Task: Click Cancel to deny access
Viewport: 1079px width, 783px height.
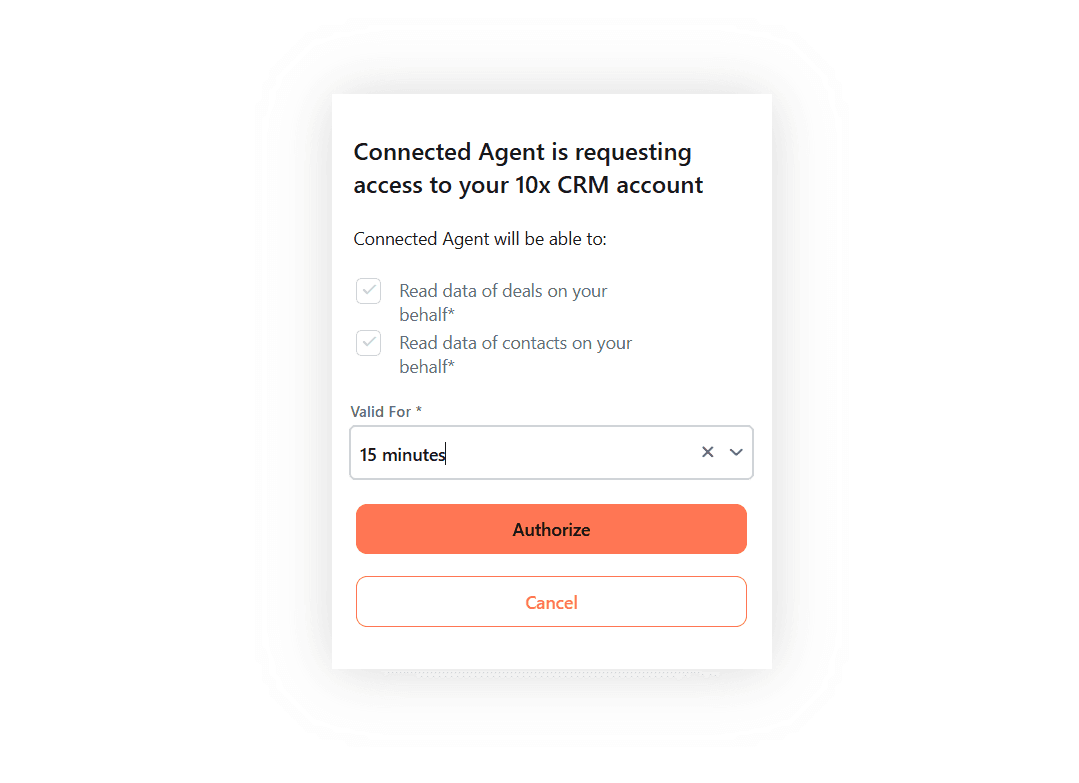Action: [x=551, y=601]
